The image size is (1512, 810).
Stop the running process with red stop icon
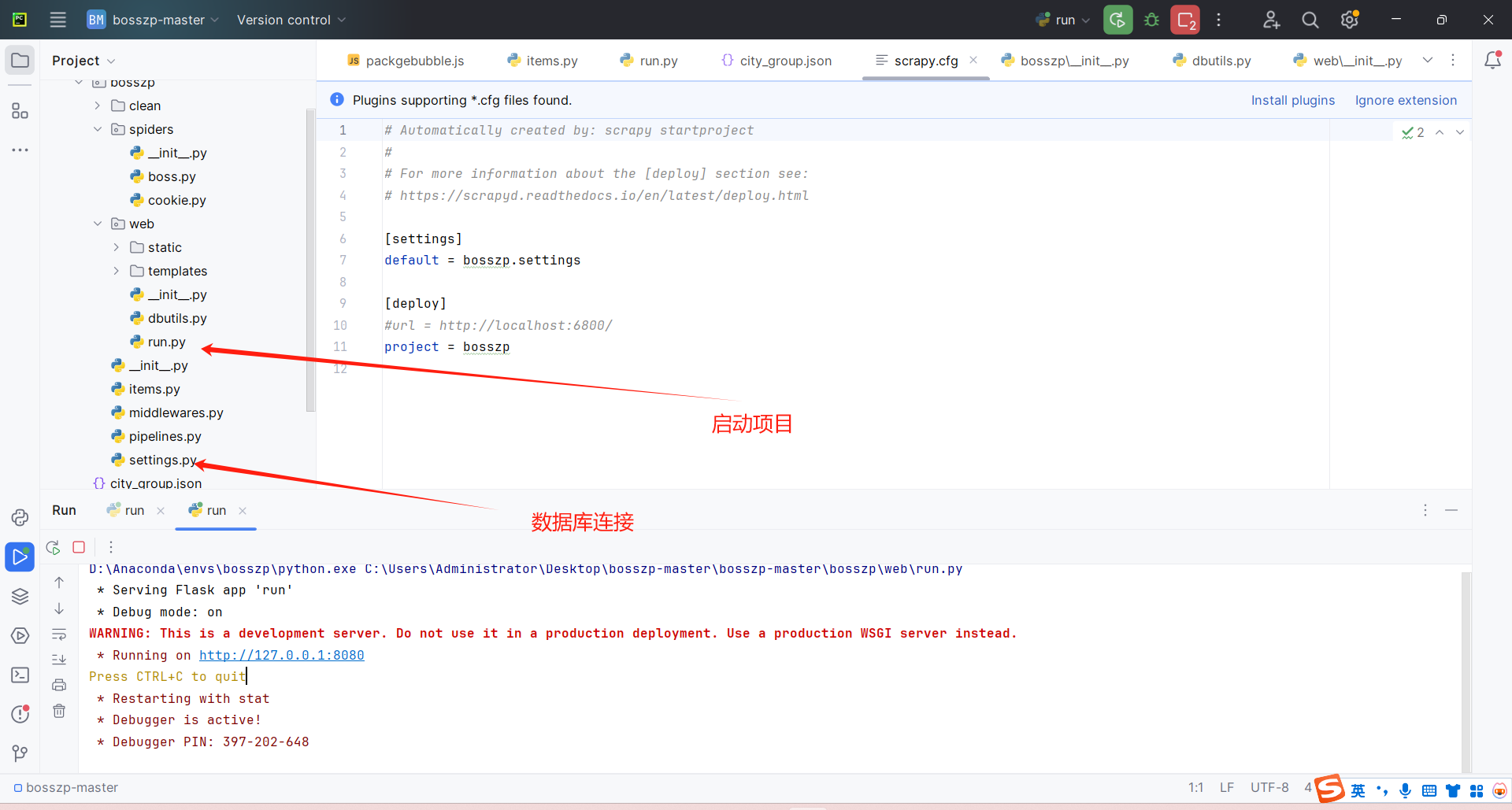point(78,546)
